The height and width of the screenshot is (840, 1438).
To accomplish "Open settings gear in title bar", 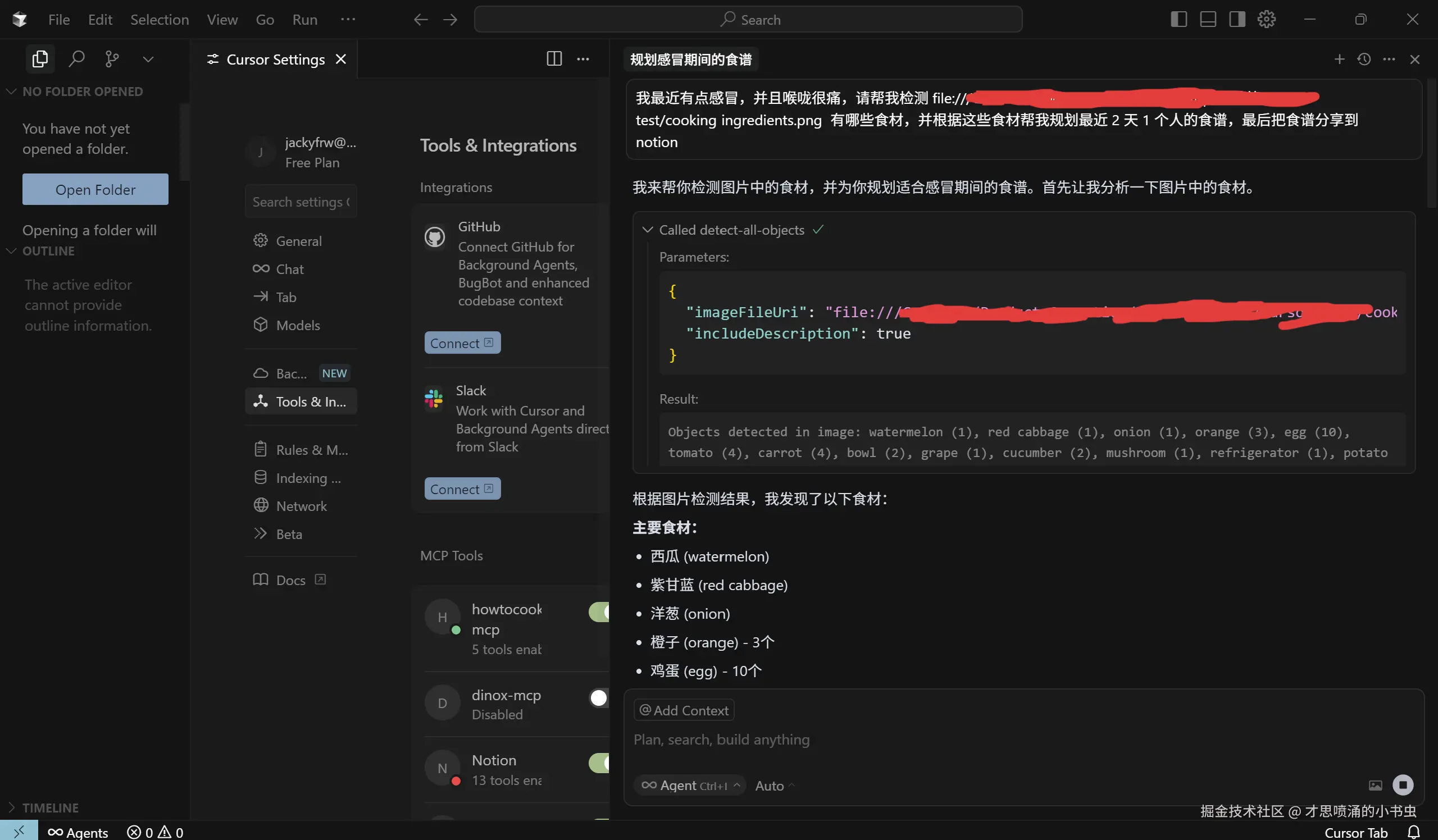I will (x=1266, y=20).
